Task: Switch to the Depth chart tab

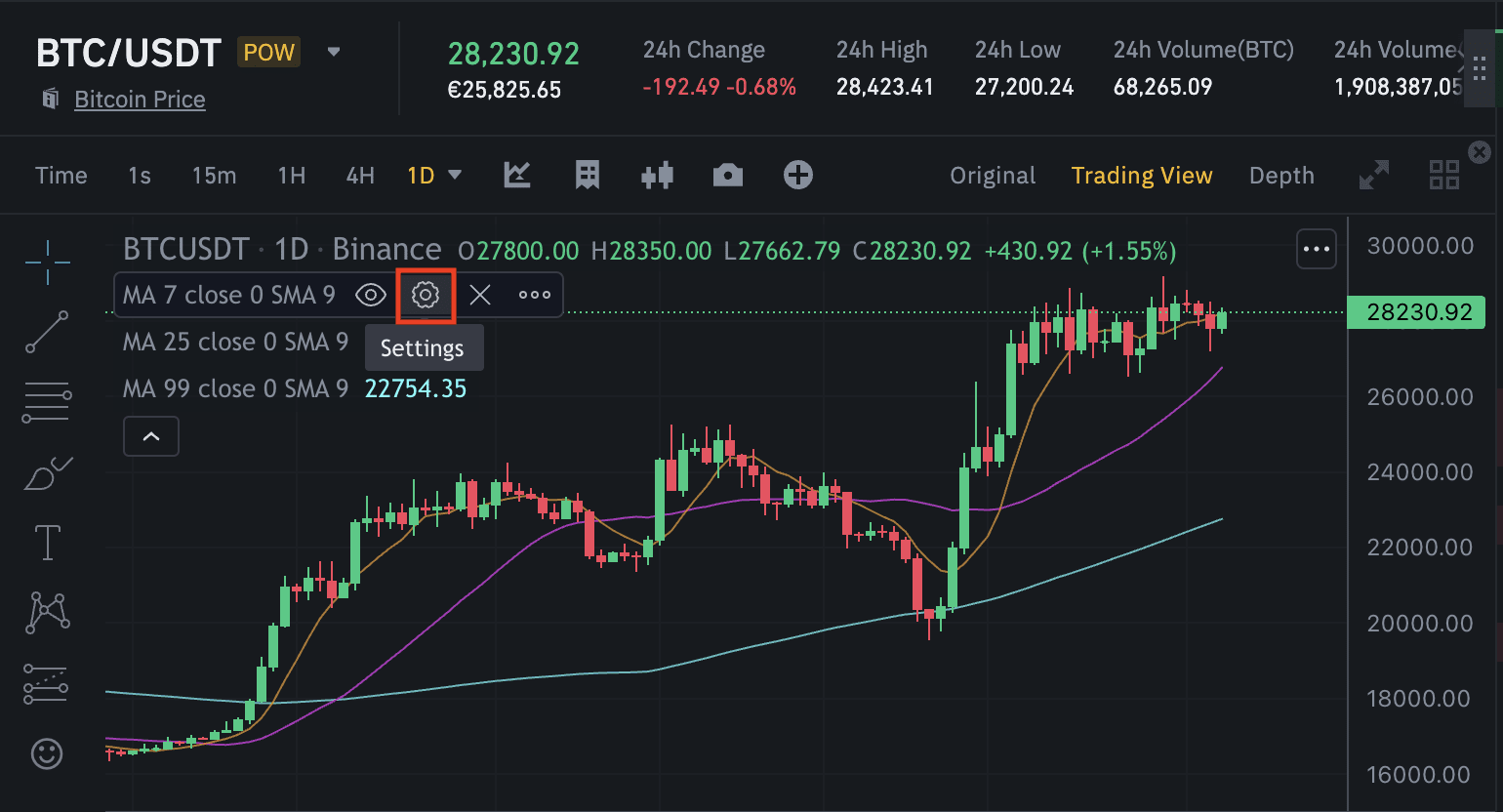Action: [x=1281, y=176]
